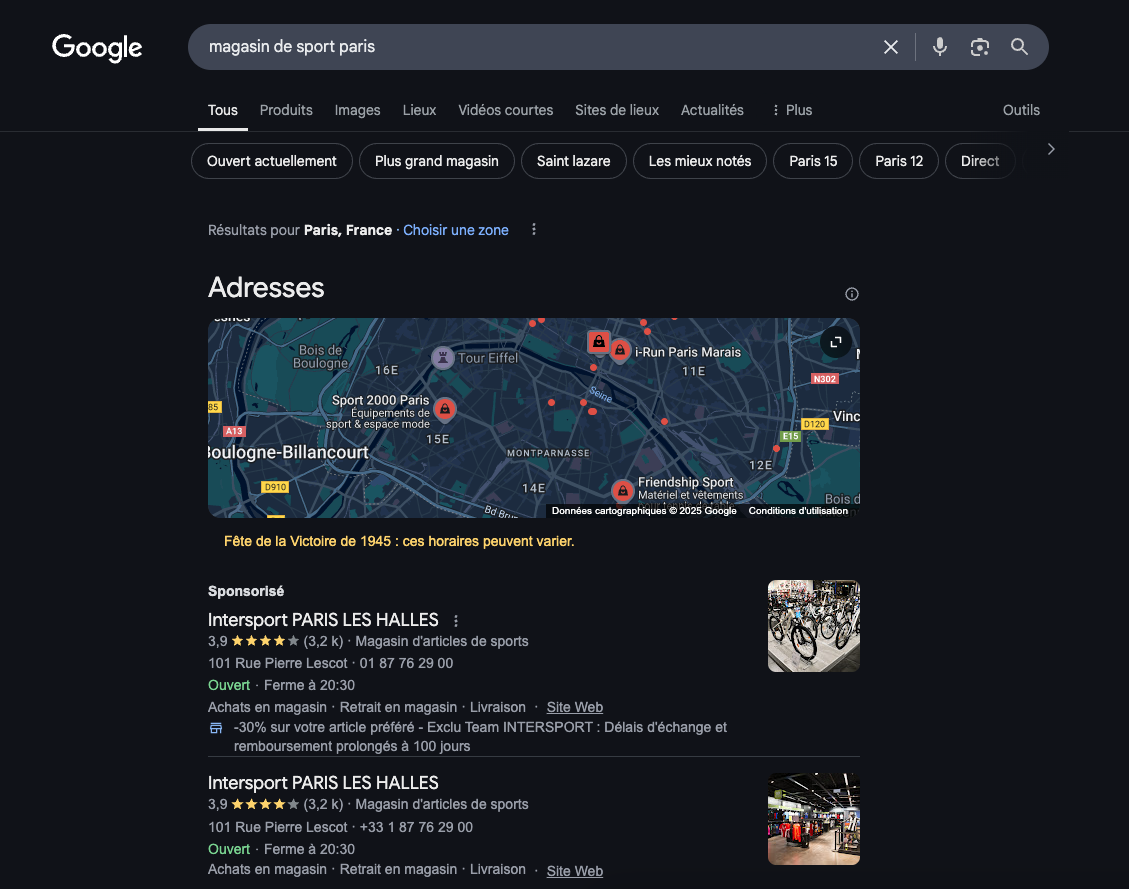Apply the Plus grand magasin chip
Viewport: 1129px width, 889px height.
pos(436,161)
